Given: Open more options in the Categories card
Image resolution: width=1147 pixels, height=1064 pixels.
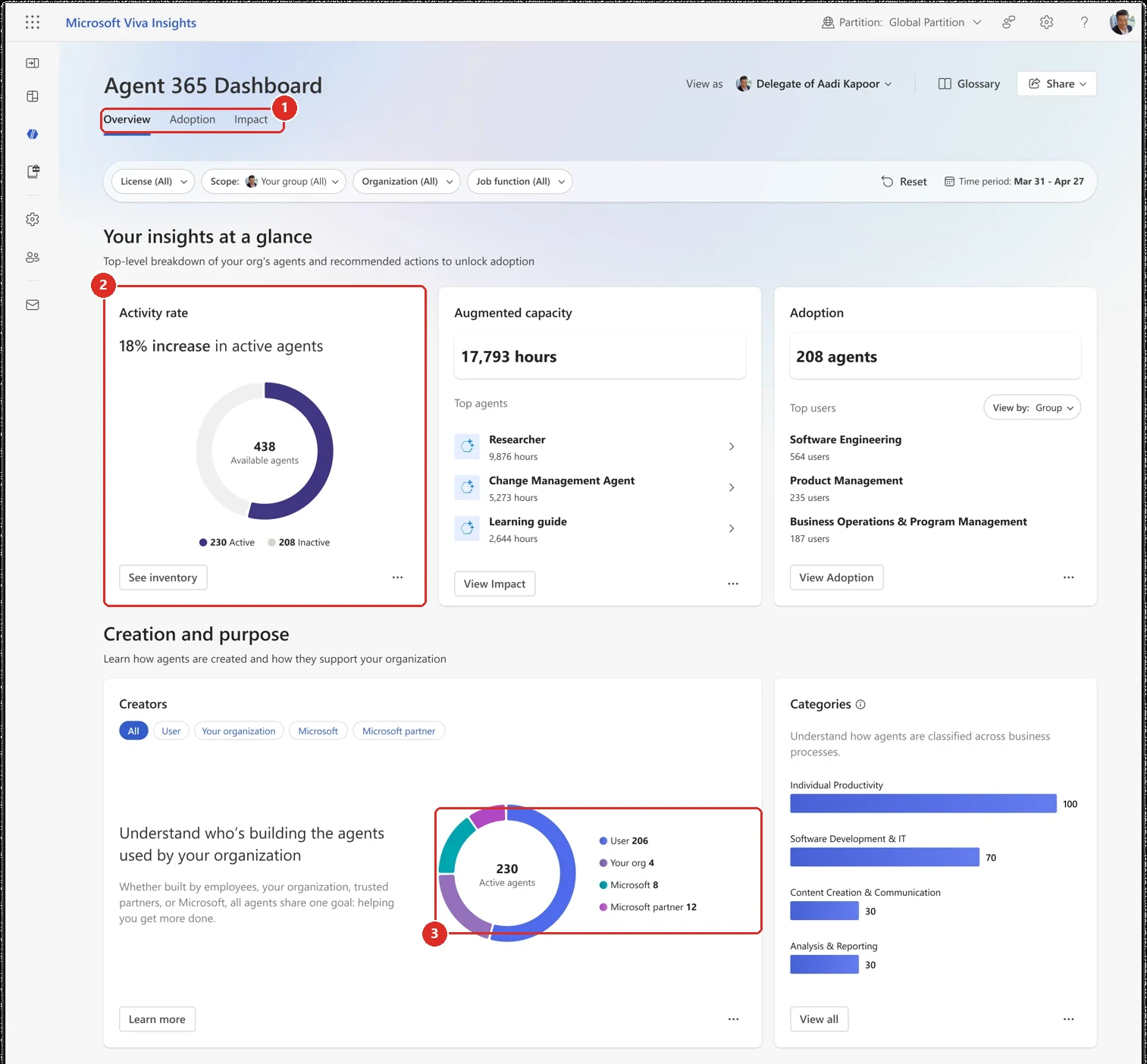Looking at the screenshot, I should click(x=1069, y=1019).
